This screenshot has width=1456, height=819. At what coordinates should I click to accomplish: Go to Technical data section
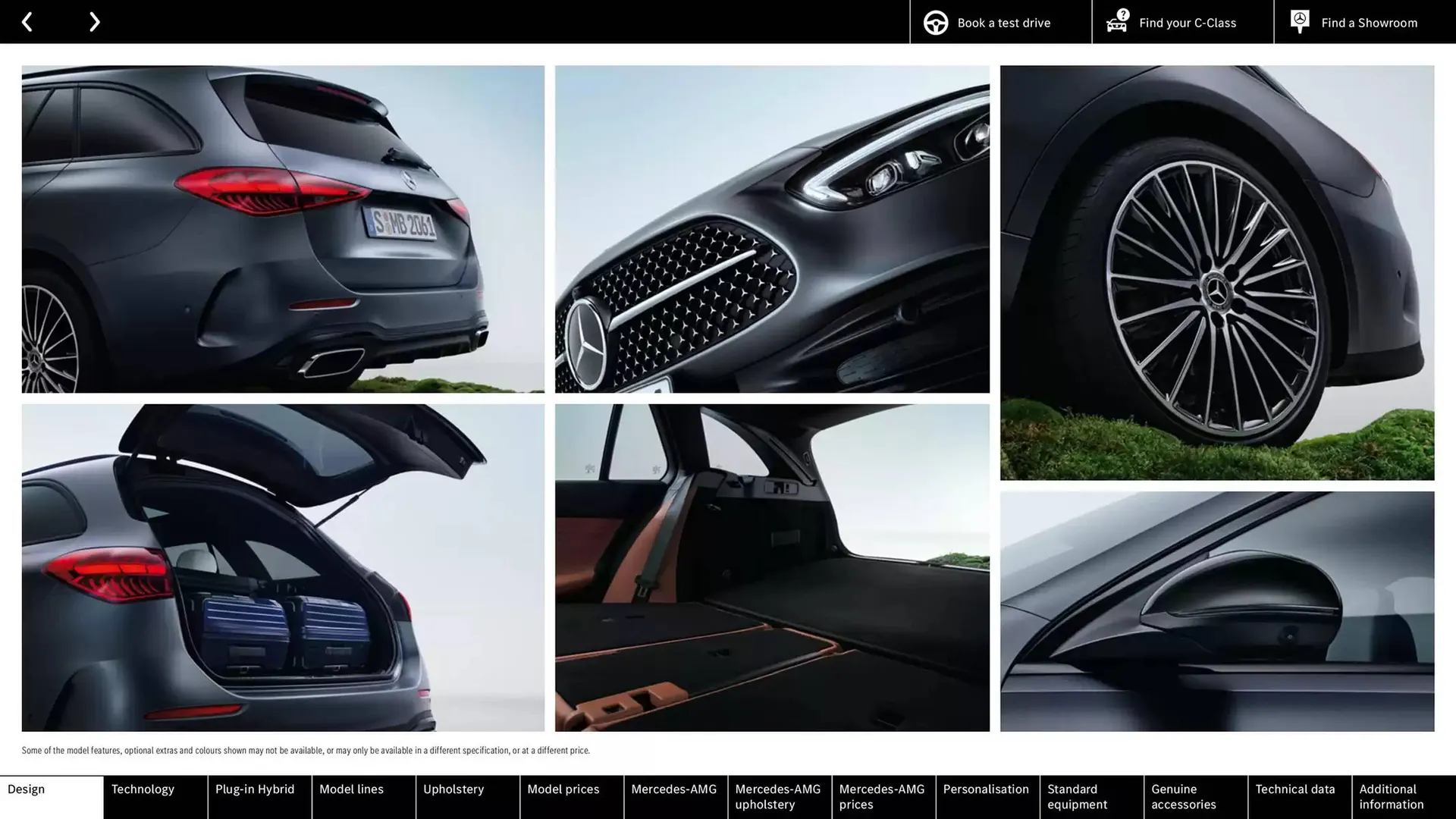pos(1297,789)
